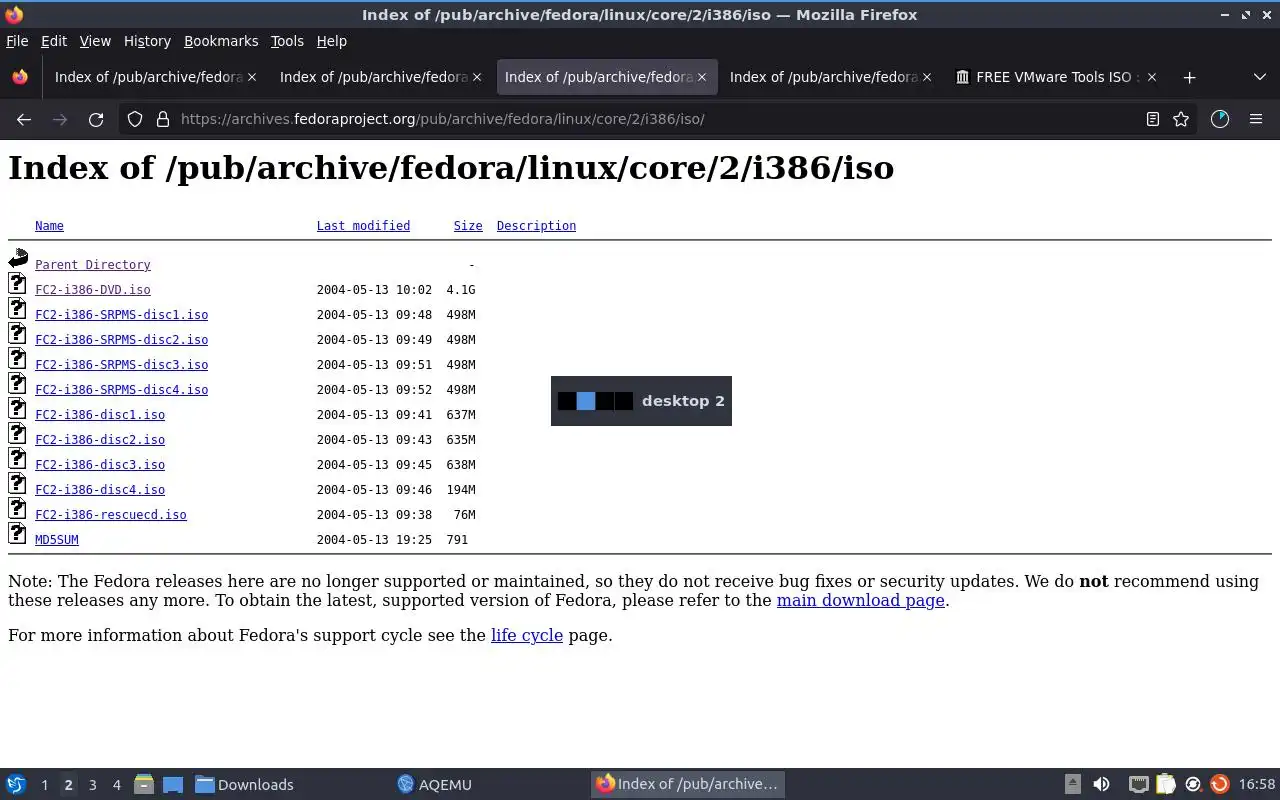Click the back-arrow icon beside Parent Directory

click(18, 259)
